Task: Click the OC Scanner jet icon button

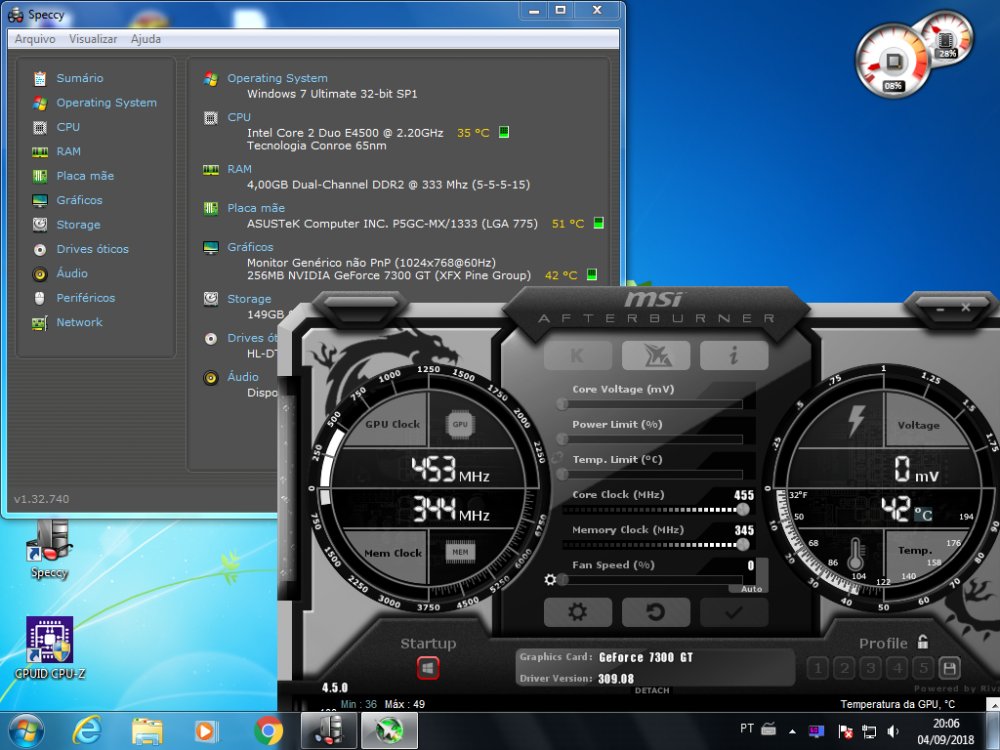Action: 655,355
